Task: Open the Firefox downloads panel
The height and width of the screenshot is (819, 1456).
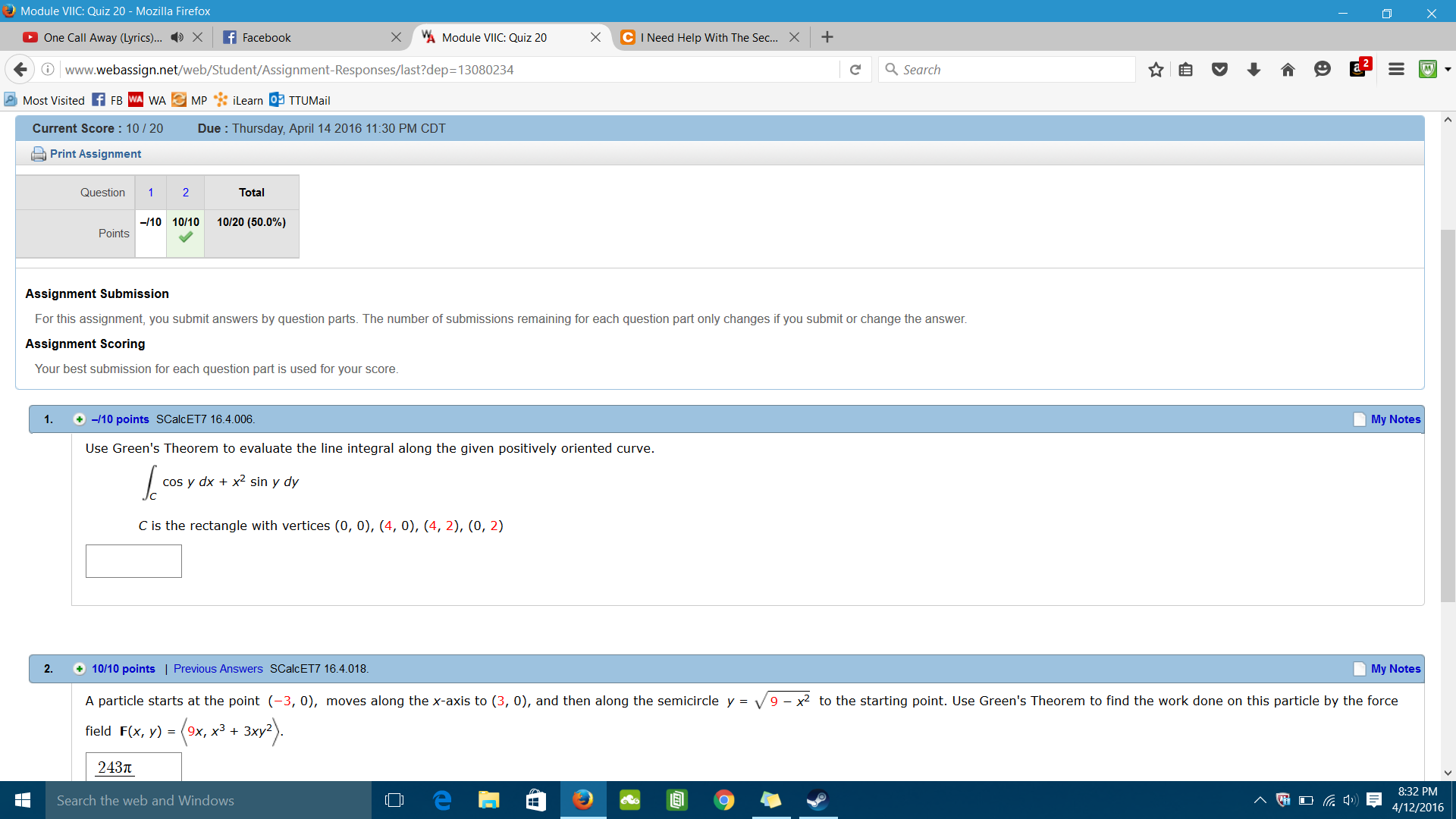Action: pos(1254,69)
